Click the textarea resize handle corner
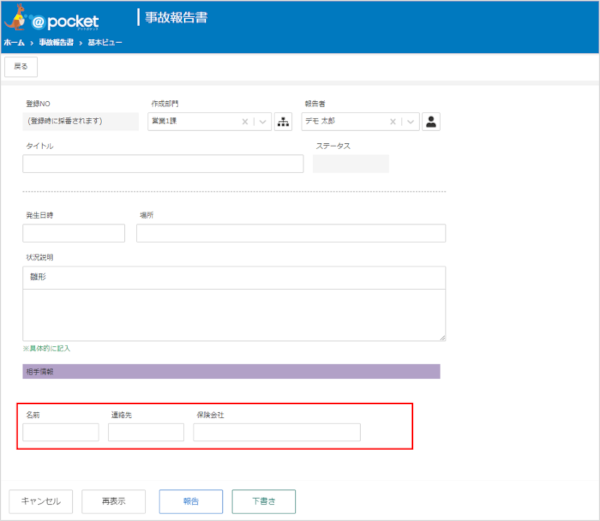600x521 pixels. coord(442,337)
